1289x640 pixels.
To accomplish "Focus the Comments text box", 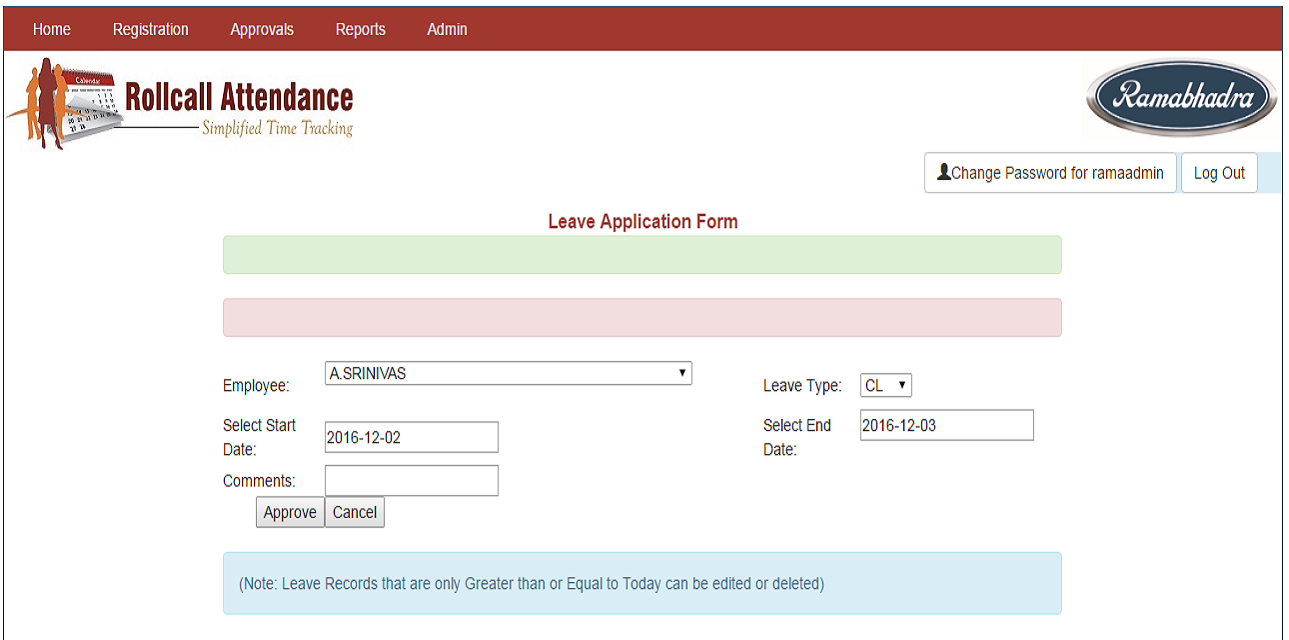I will pyautogui.click(x=411, y=481).
